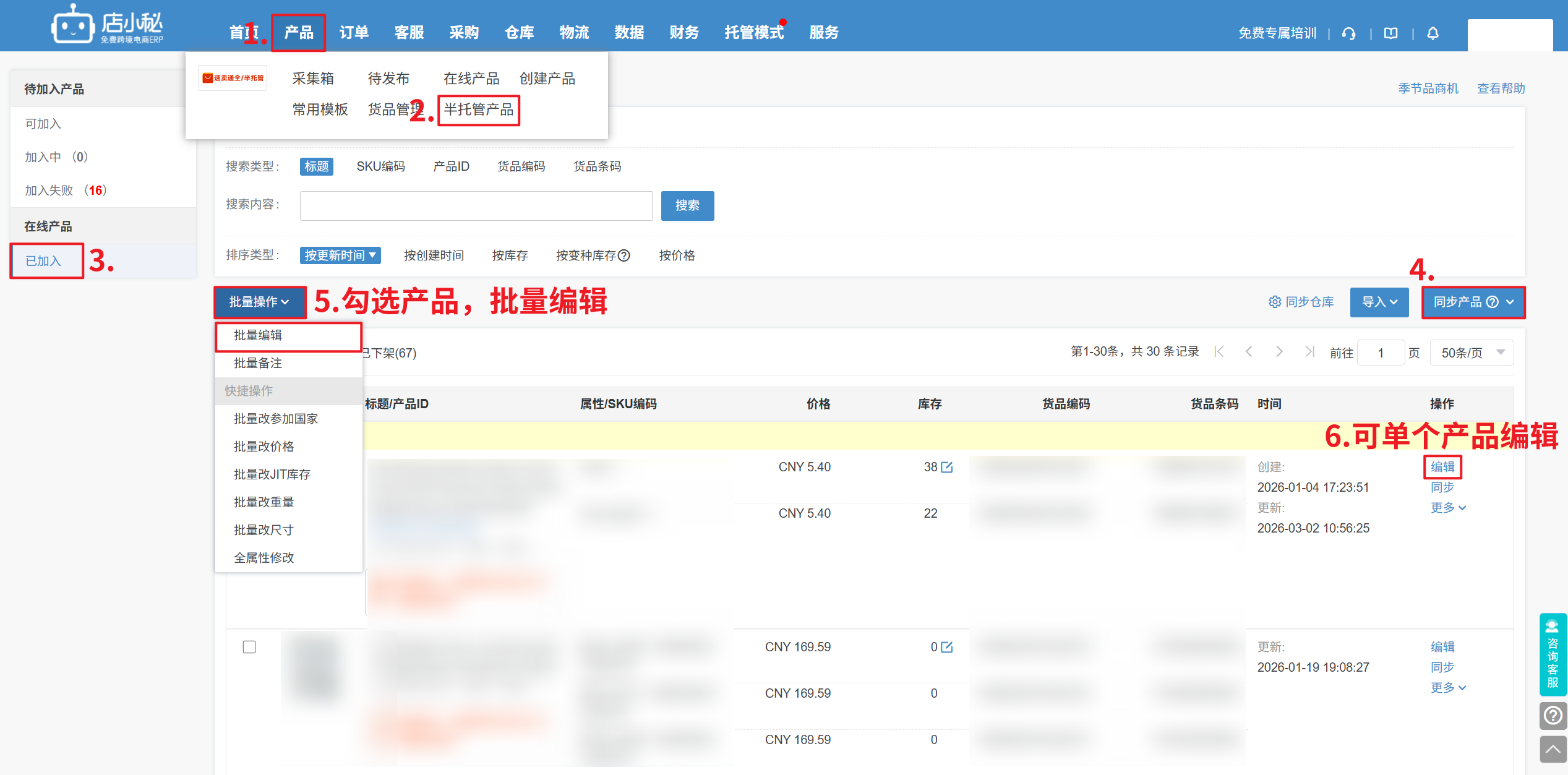The height and width of the screenshot is (775, 1568).
Task: Open the help book icon in header
Action: pos(1390,33)
